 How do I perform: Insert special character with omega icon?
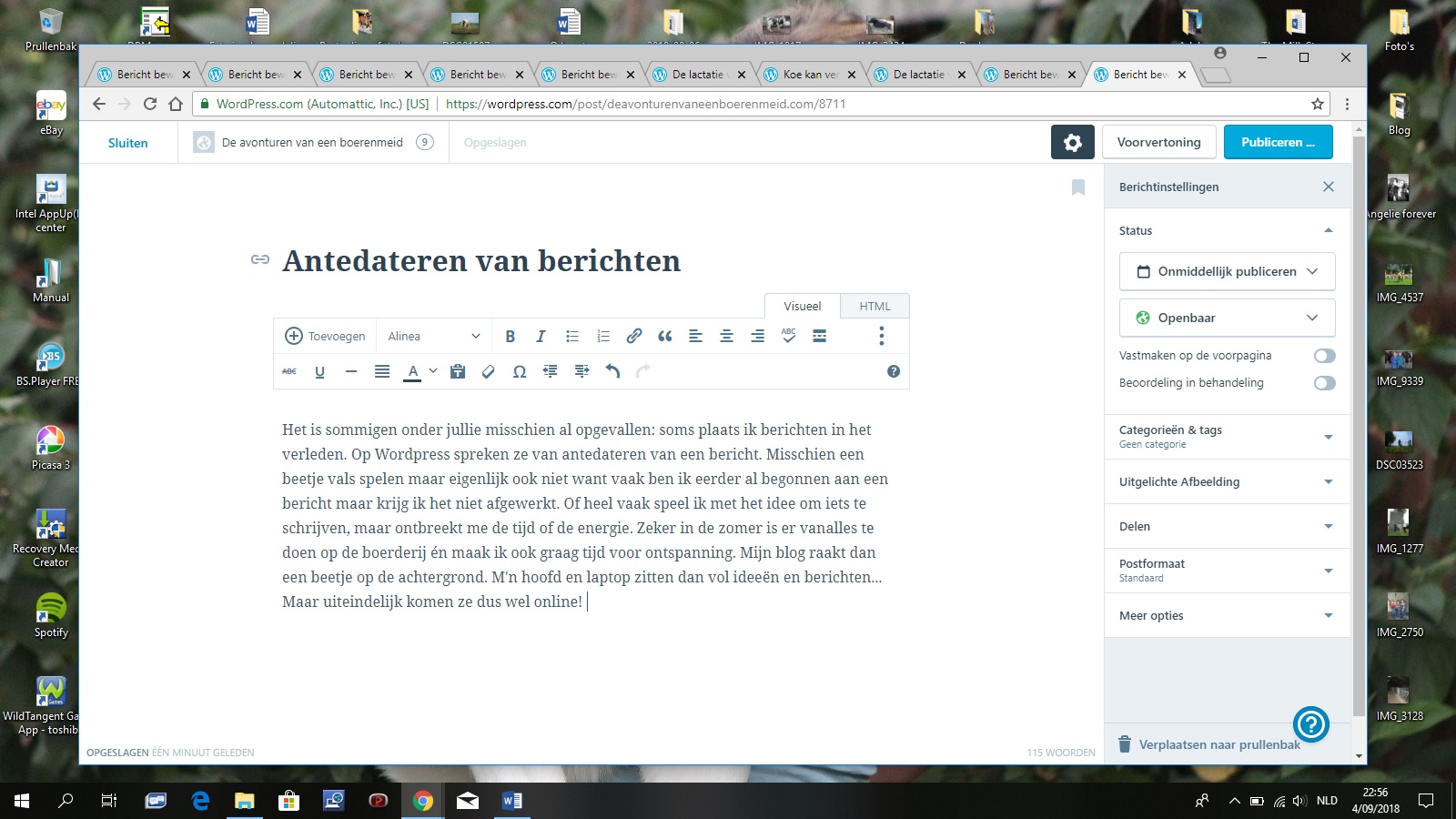[520, 371]
